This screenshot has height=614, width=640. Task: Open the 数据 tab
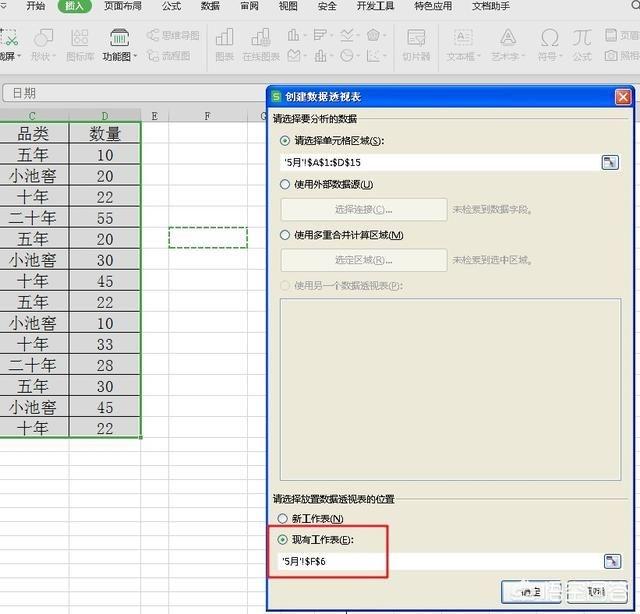pyautogui.click(x=210, y=6)
